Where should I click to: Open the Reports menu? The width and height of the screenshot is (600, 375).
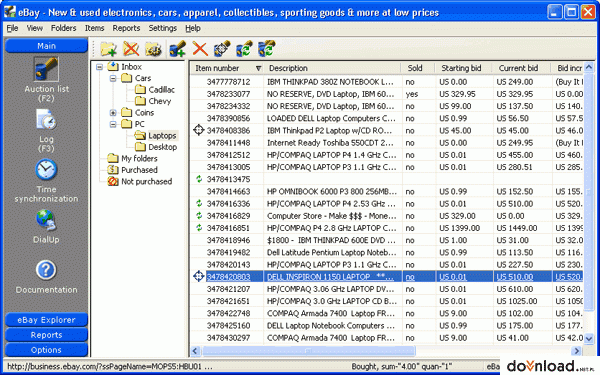pos(126,28)
